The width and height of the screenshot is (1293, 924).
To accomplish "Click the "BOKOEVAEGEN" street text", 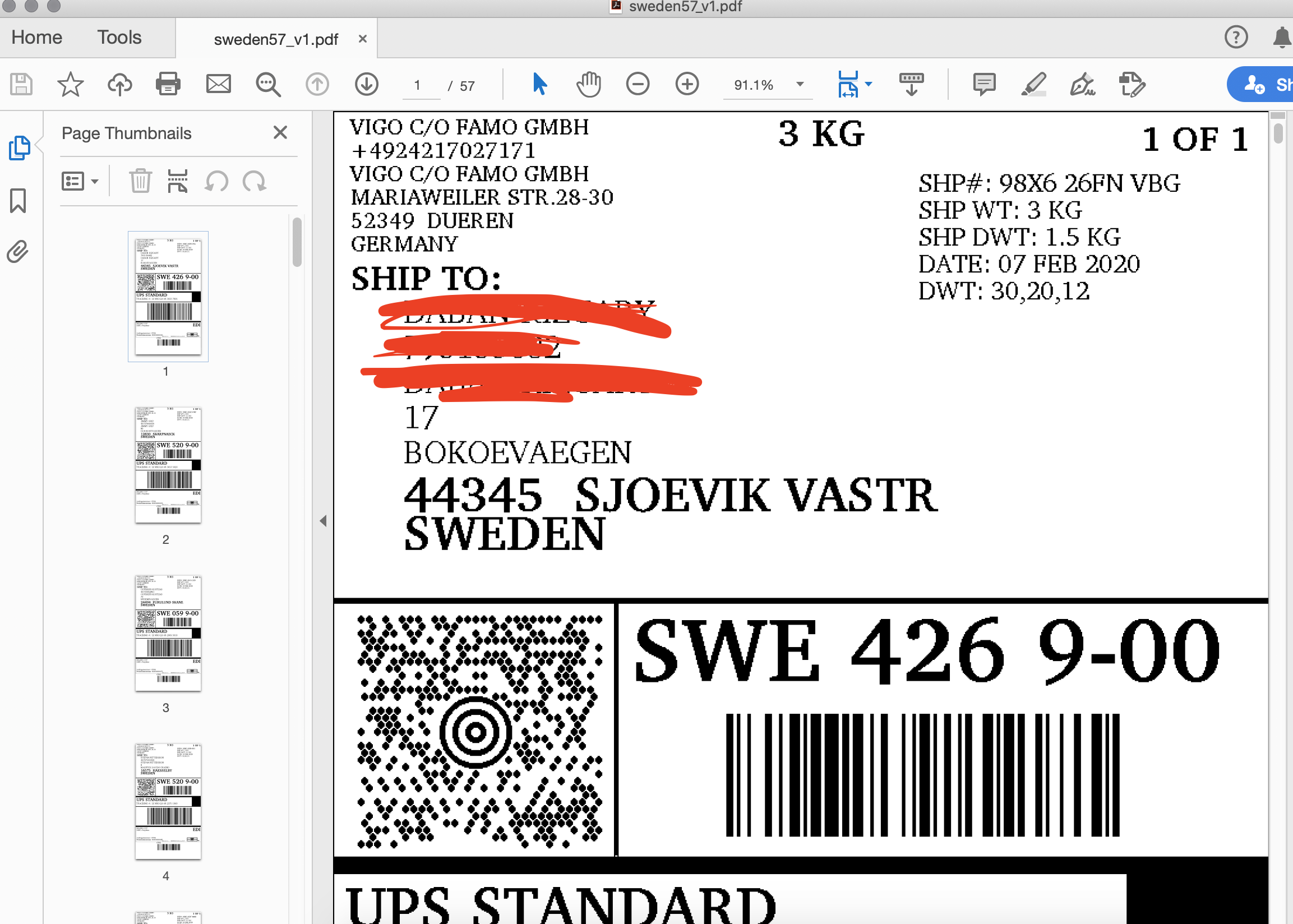I will point(517,453).
